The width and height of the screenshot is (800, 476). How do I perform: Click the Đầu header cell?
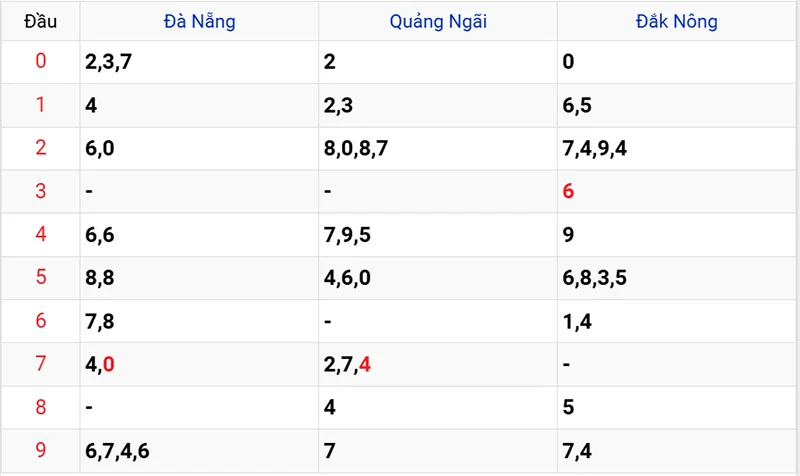(41, 21)
